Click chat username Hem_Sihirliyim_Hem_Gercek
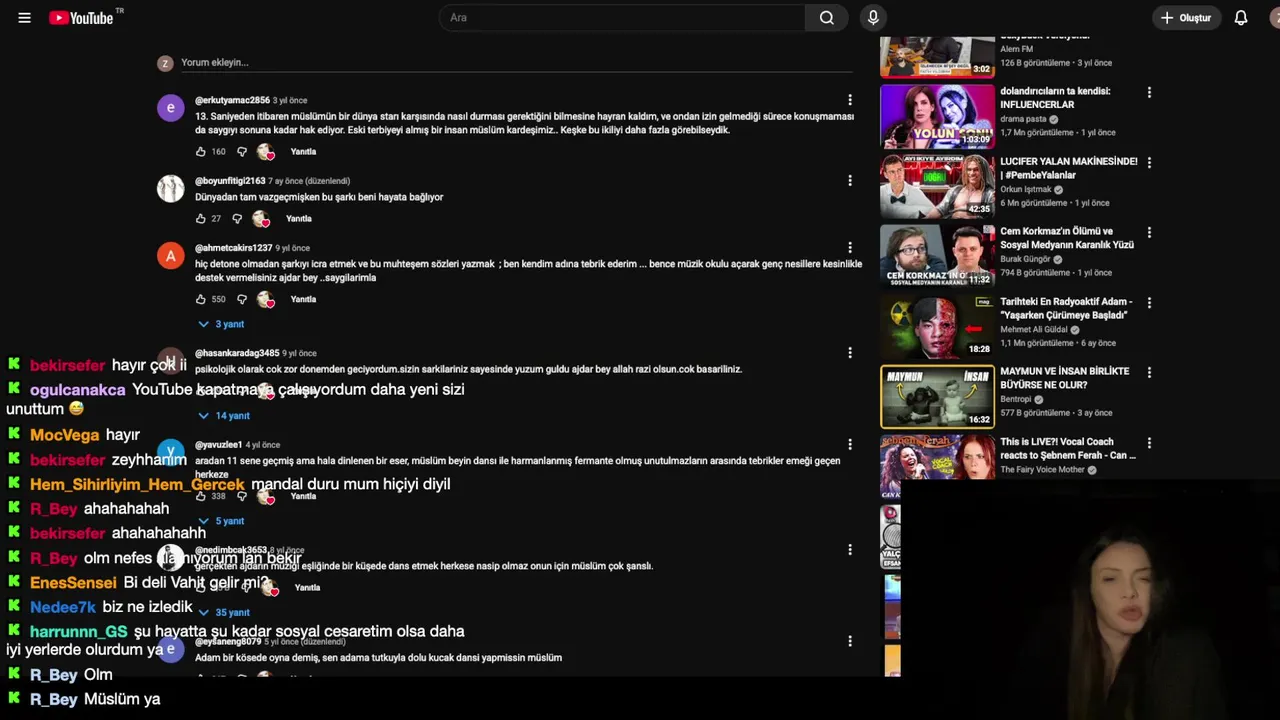This screenshot has width=1280, height=720. (x=137, y=484)
